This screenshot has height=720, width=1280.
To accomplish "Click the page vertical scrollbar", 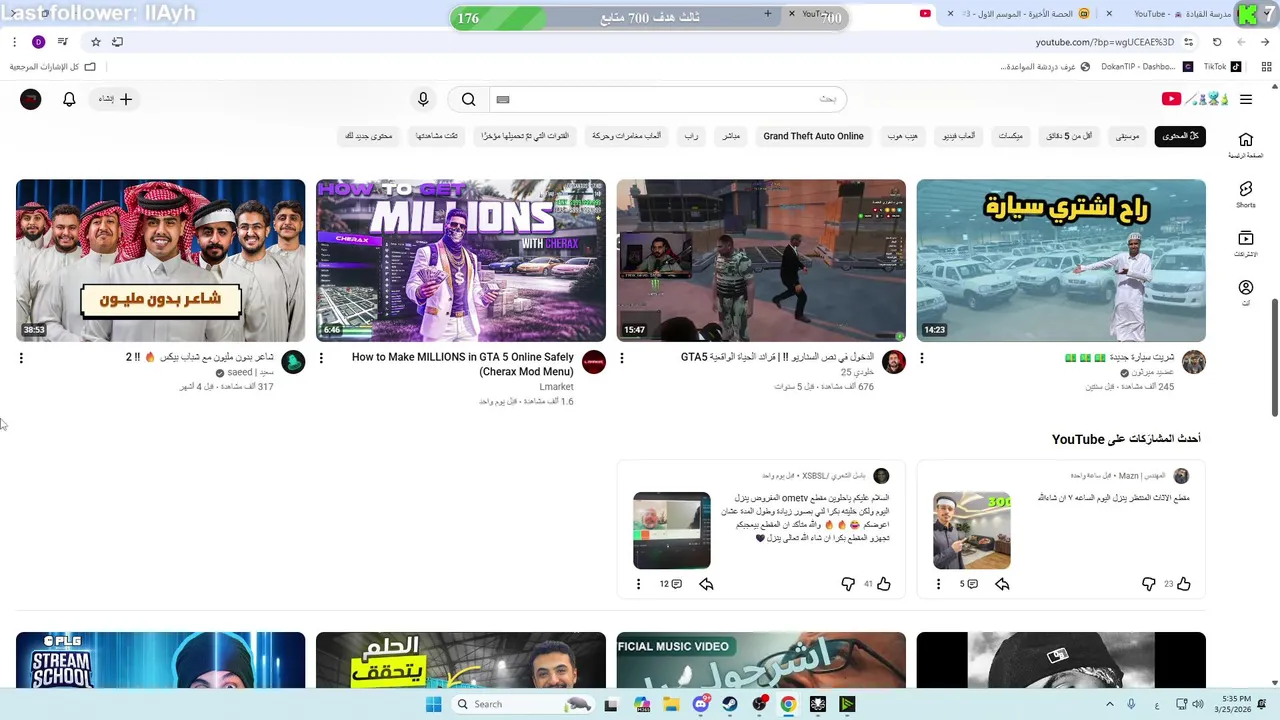I will [x=1275, y=356].
